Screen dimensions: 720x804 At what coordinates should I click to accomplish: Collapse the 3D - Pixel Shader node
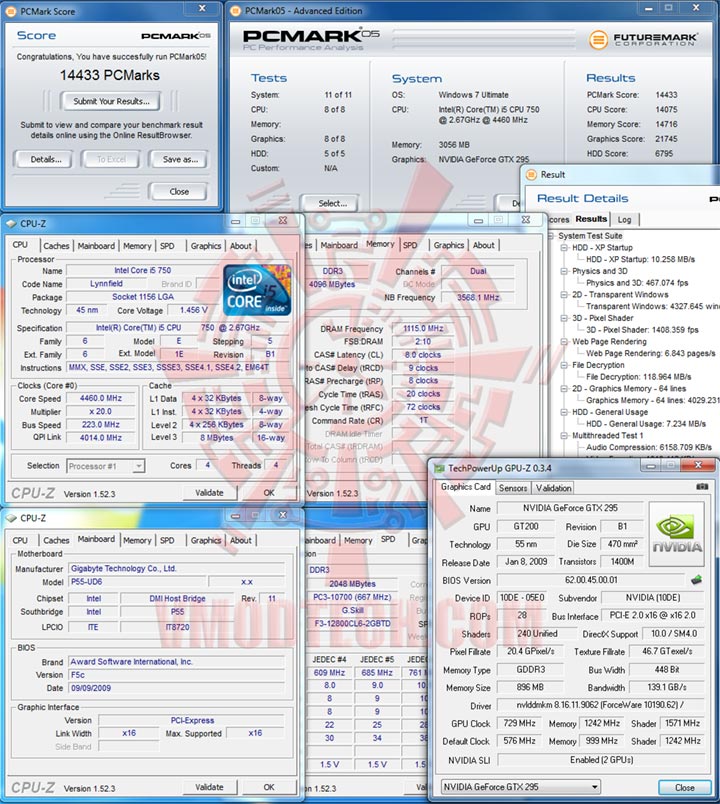[x=564, y=318]
